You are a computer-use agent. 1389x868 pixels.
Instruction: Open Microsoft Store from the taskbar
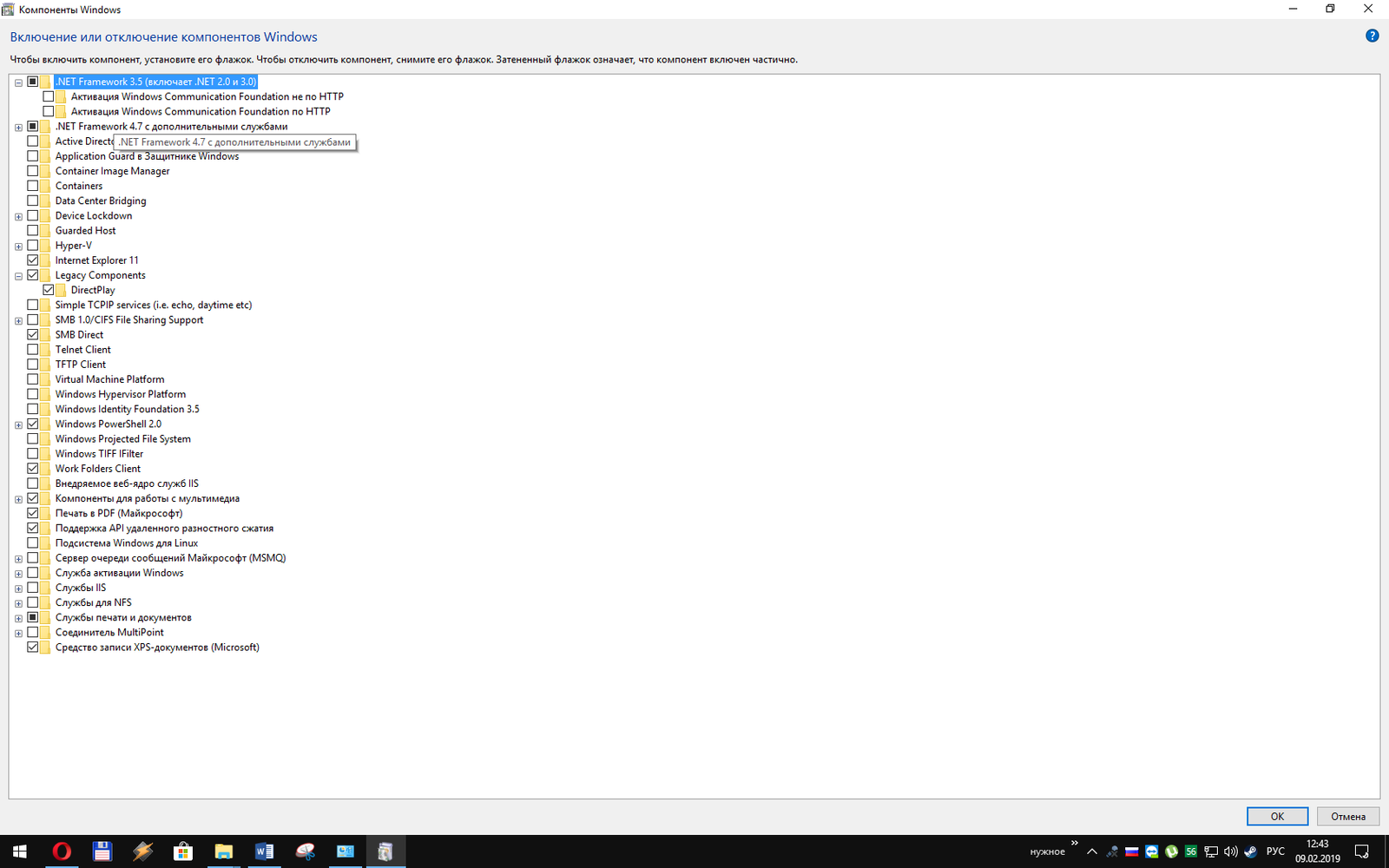[183, 852]
